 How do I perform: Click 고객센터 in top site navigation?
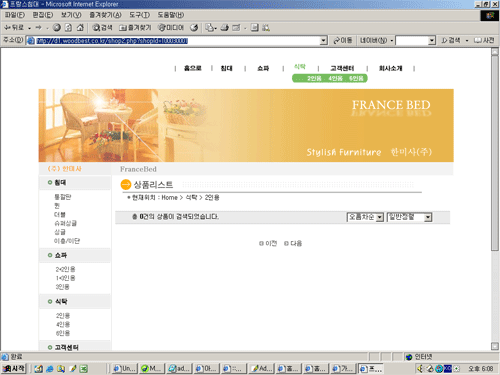pyautogui.click(x=342, y=68)
